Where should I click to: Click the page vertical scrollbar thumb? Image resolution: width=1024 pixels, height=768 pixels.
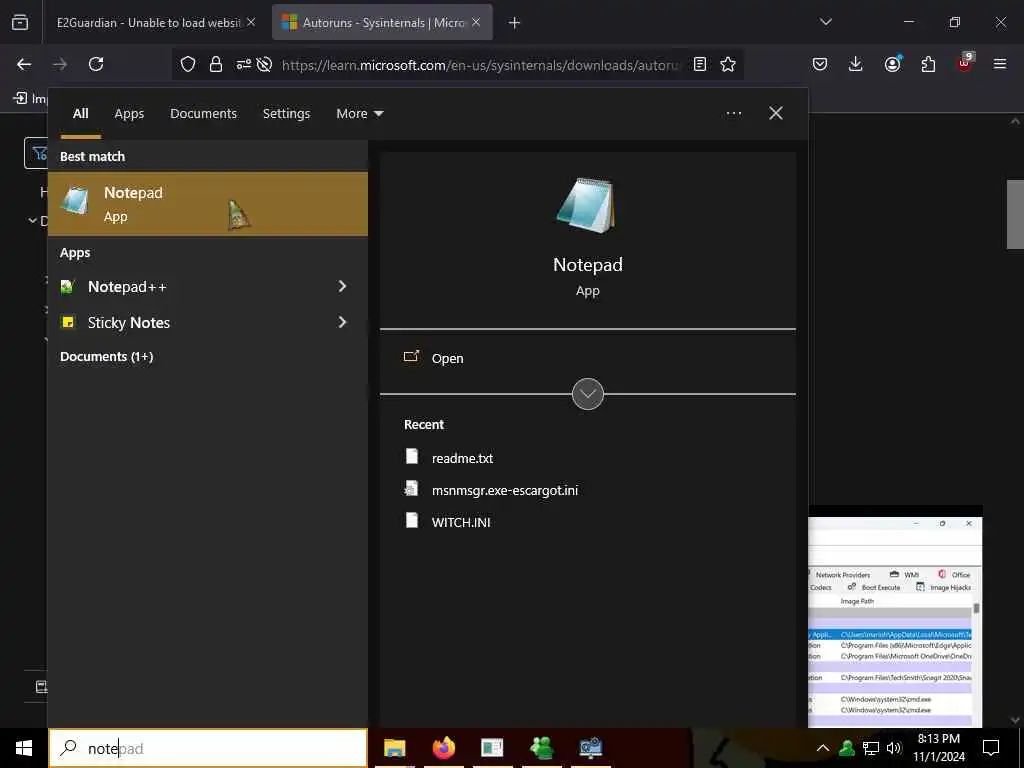[x=1015, y=214]
